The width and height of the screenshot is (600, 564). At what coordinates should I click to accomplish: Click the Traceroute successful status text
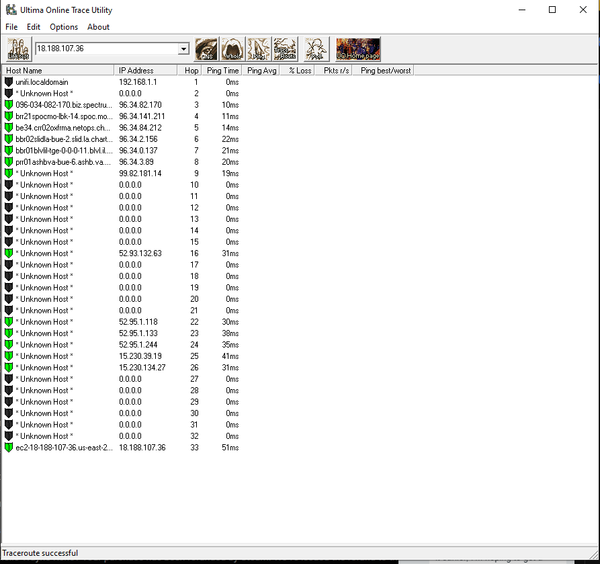[40, 553]
